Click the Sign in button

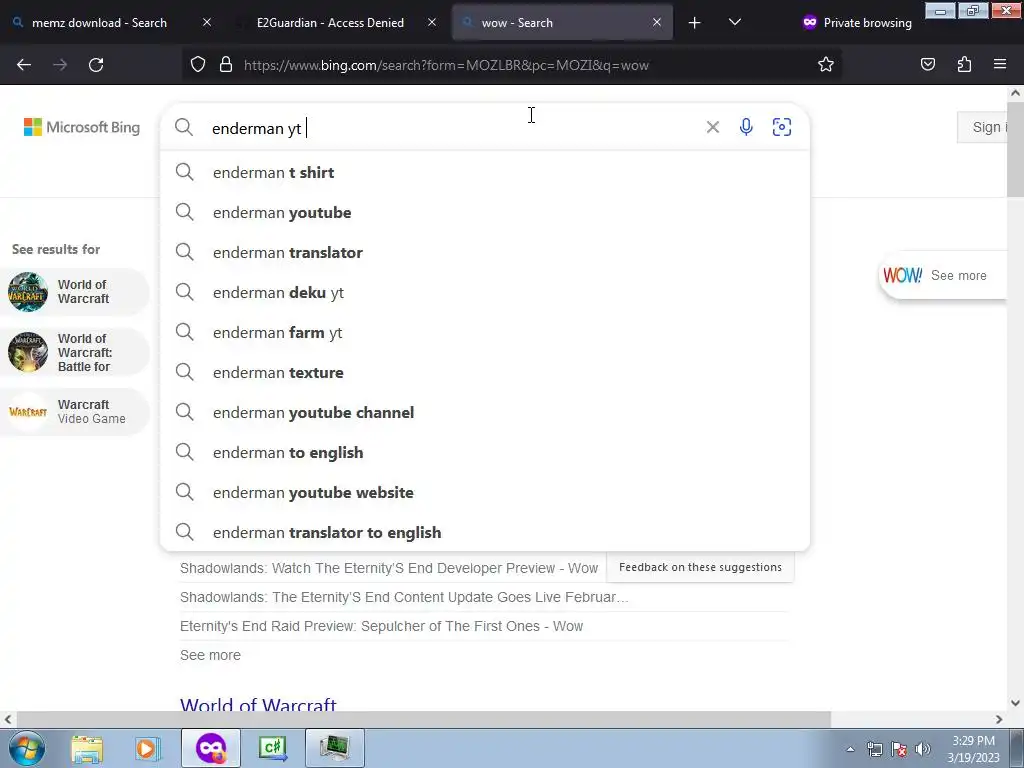click(x=983, y=127)
